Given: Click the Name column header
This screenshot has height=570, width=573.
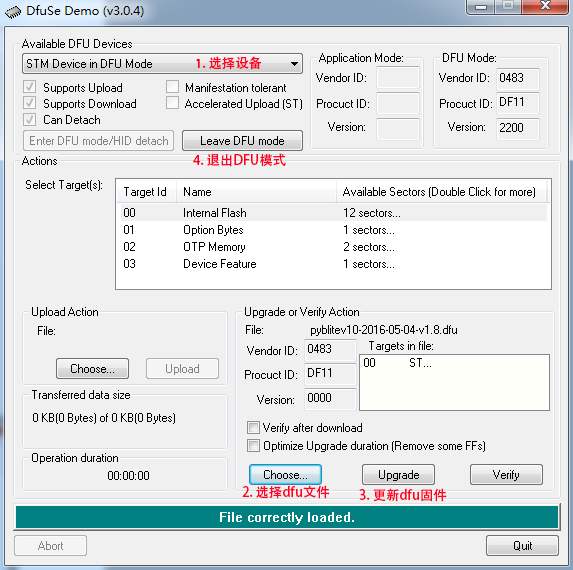Looking at the screenshot, I should click(257, 191).
